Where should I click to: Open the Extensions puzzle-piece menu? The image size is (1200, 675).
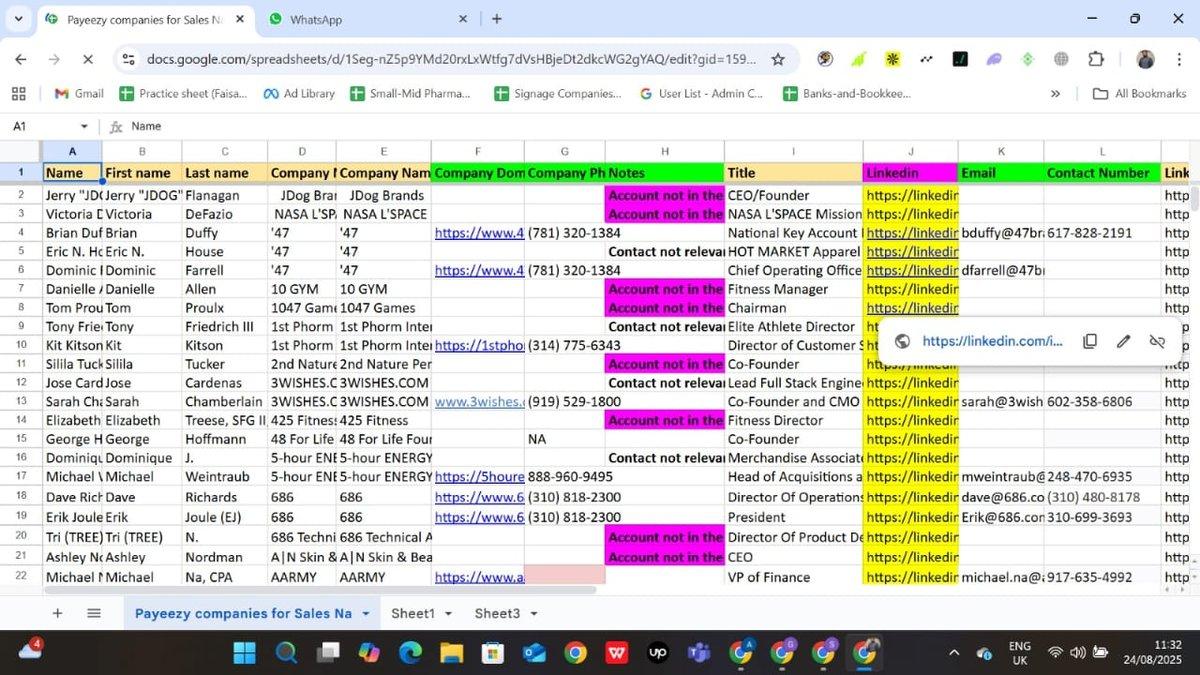pyautogui.click(x=1096, y=59)
